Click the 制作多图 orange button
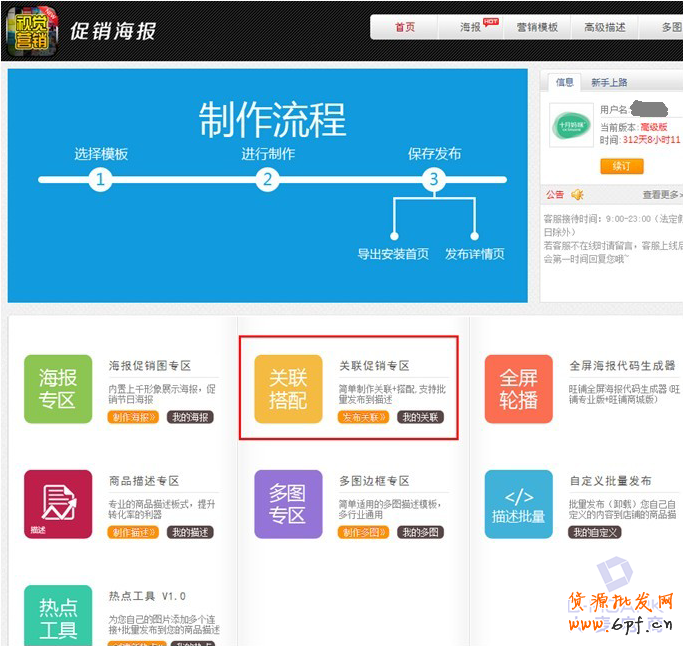Image resolution: width=683 pixels, height=646 pixels. 363,532
